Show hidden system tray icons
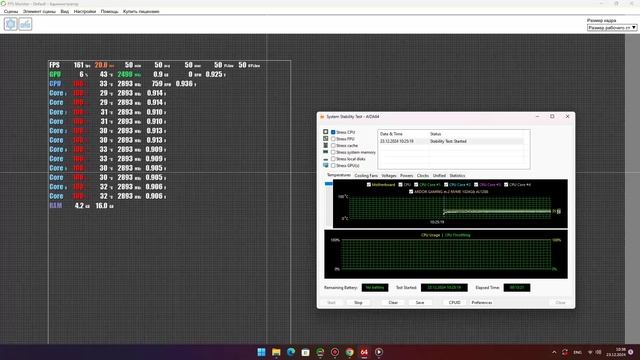The height and width of the screenshot is (360, 640). (554, 352)
